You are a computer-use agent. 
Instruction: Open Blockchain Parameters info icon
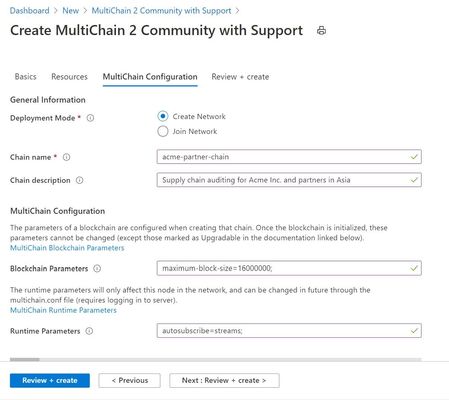97,269
